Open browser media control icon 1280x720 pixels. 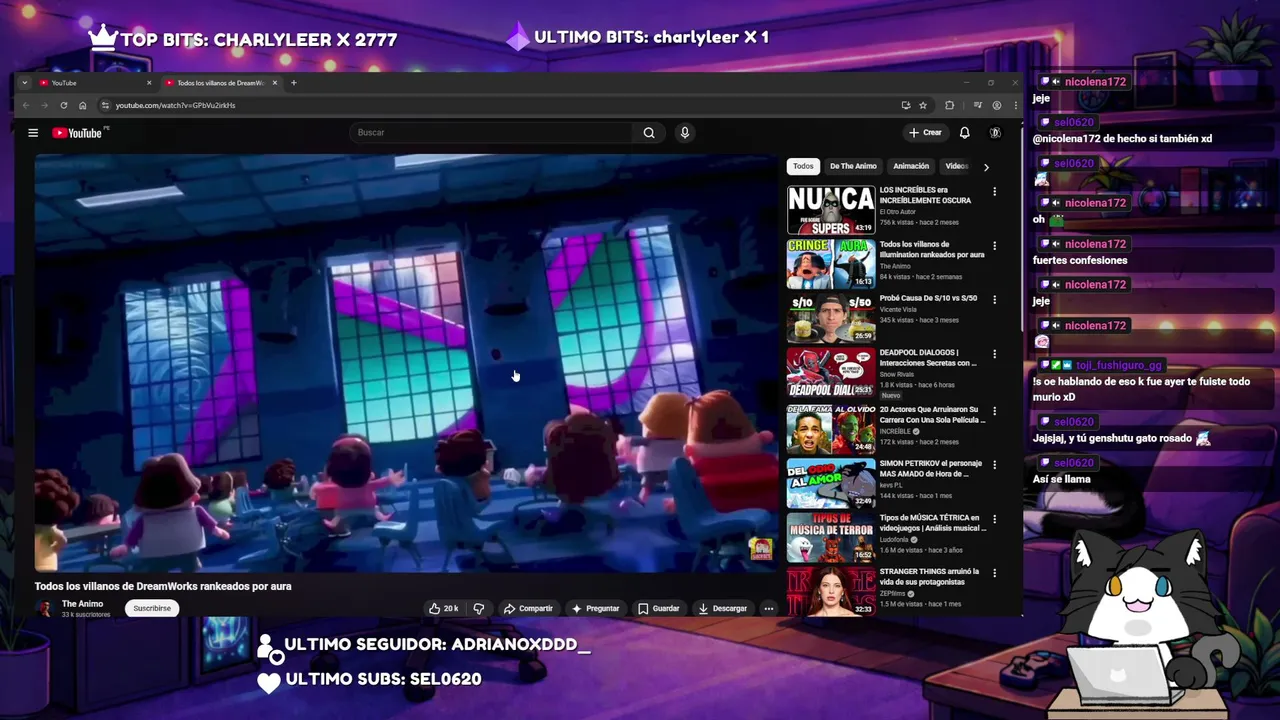click(x=977, y=105)
